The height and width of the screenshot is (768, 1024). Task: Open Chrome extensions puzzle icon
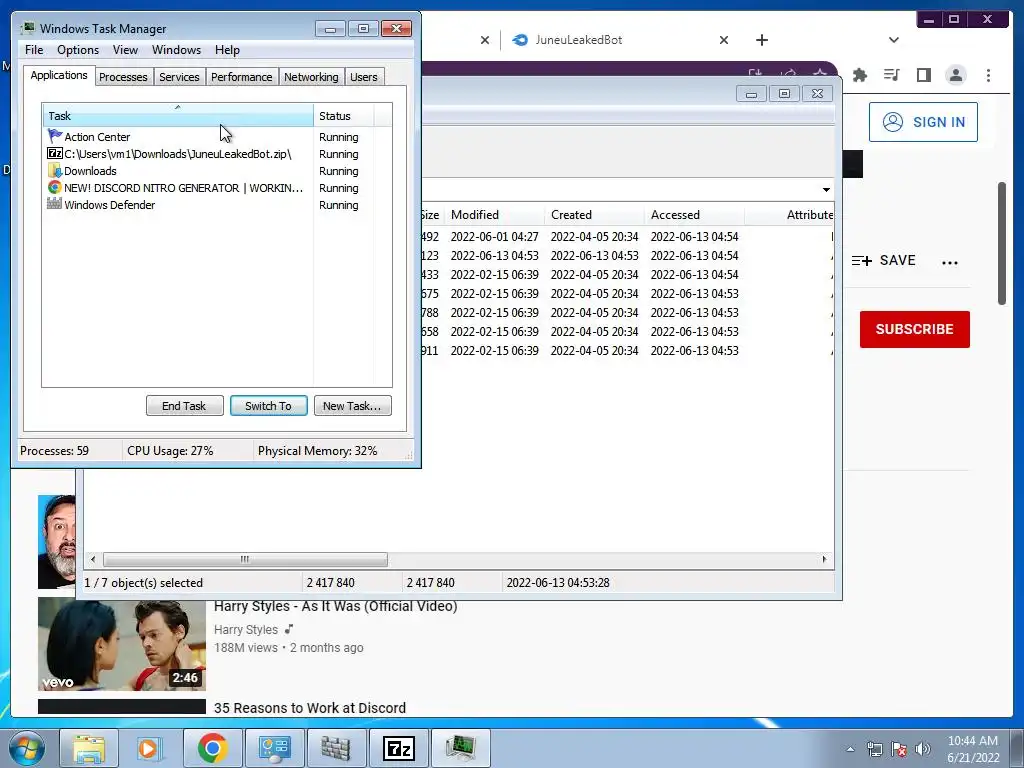[x=859, y=75]
